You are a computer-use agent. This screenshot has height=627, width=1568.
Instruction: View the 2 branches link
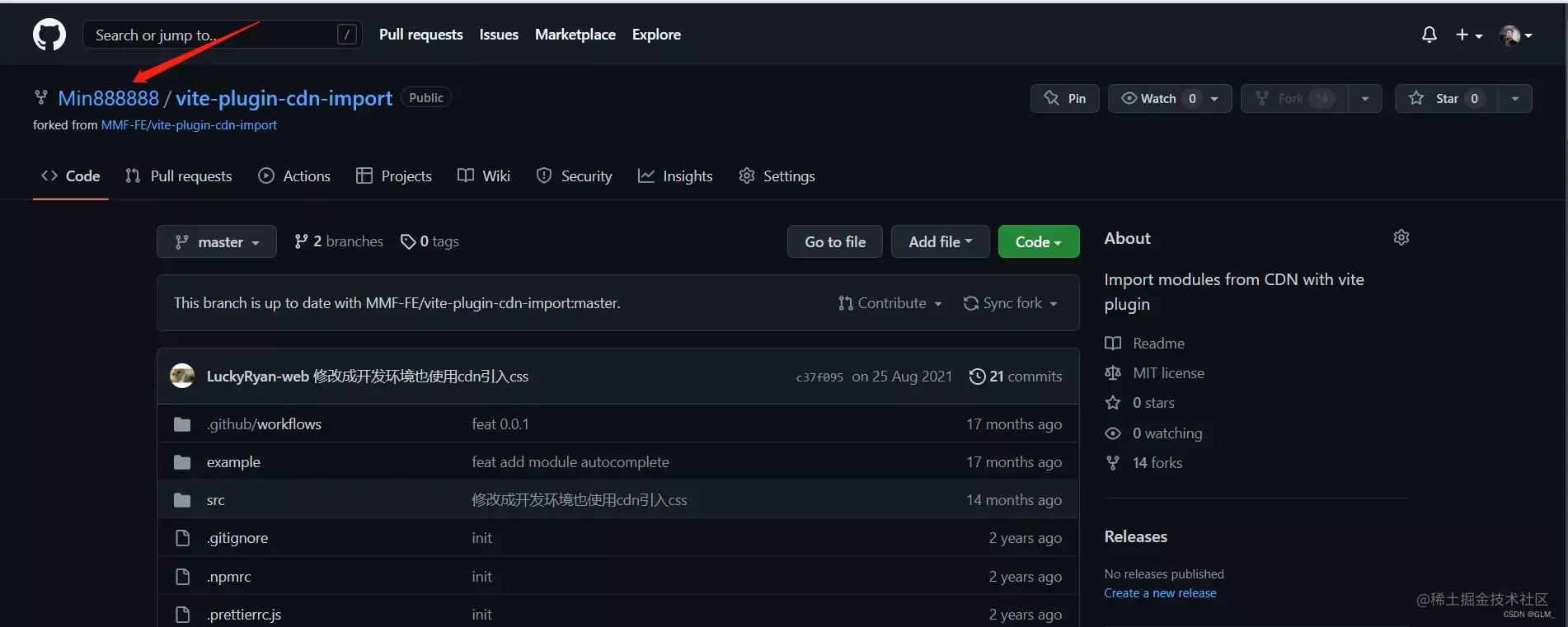pyautogui.click(x=339, y=241)
